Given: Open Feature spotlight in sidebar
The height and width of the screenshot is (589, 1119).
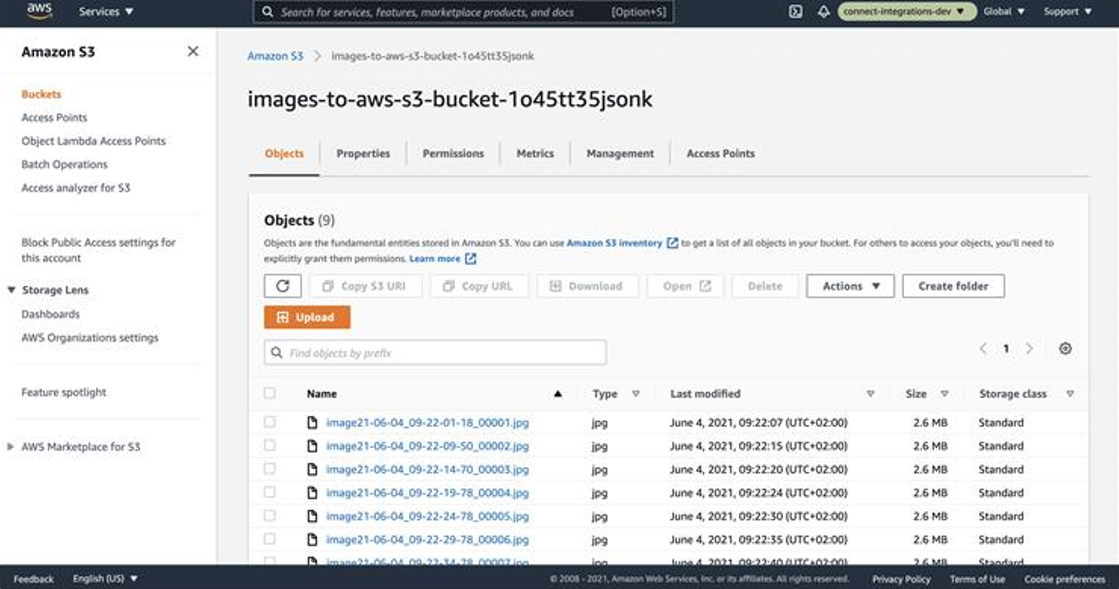Looking at the screenshot, I should [64, 393].
